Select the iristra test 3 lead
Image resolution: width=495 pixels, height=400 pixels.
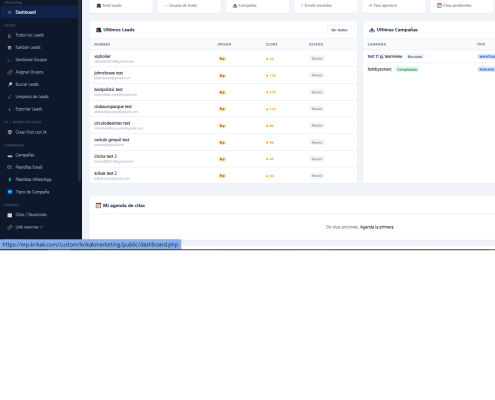[223, 159]
